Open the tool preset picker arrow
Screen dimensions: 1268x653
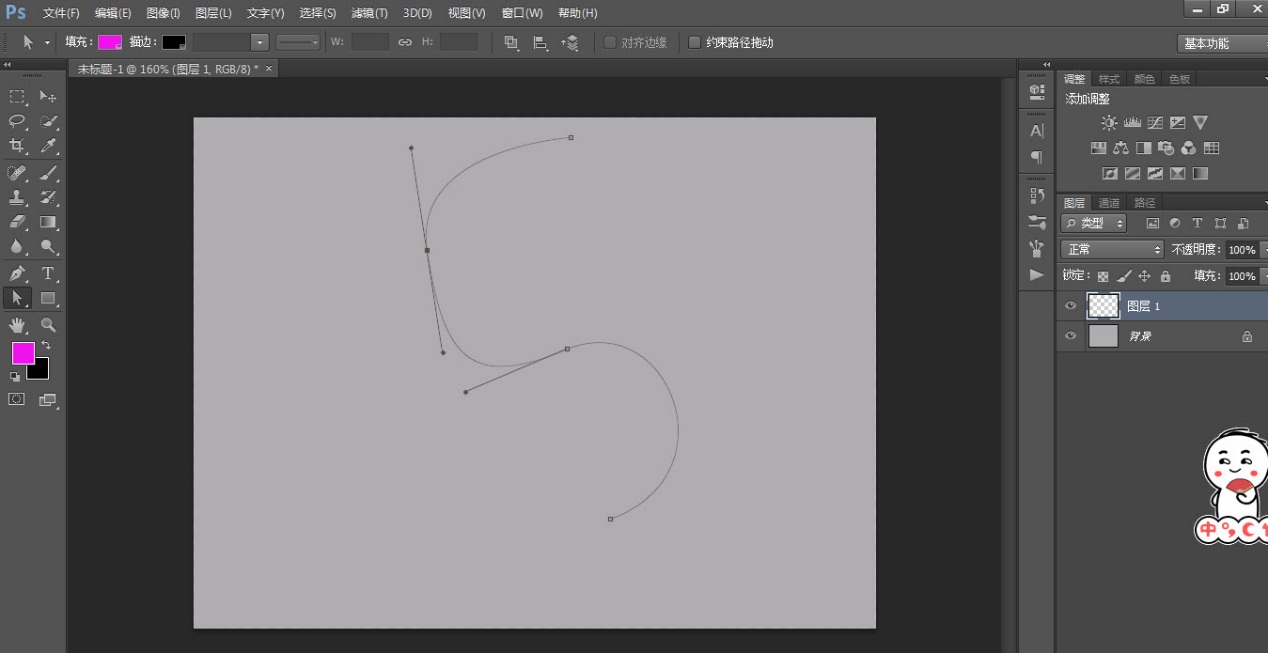[x=47, y=42]
